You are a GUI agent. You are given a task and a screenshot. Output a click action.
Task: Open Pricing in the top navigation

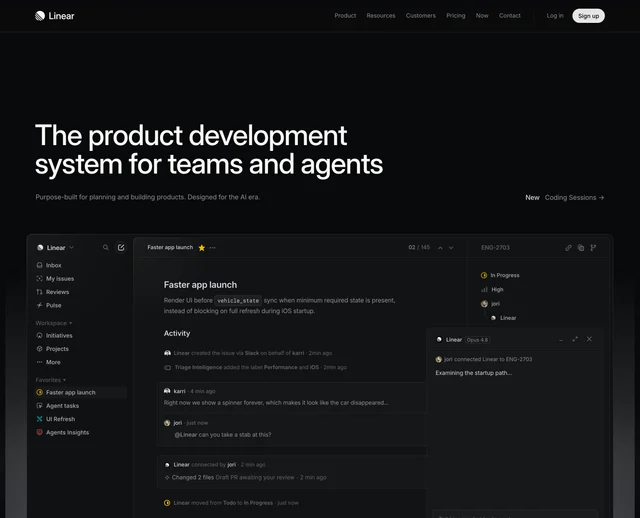[456, 16]
